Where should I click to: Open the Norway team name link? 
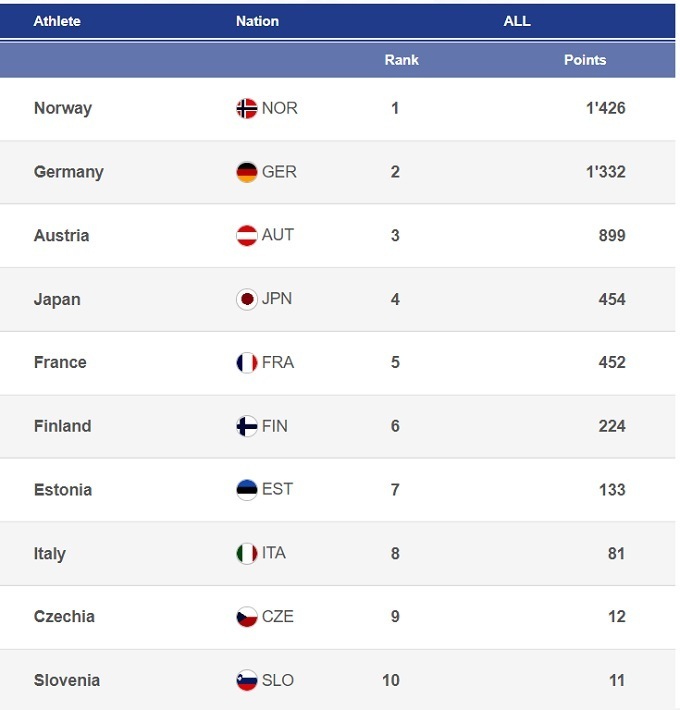(63, 108)
